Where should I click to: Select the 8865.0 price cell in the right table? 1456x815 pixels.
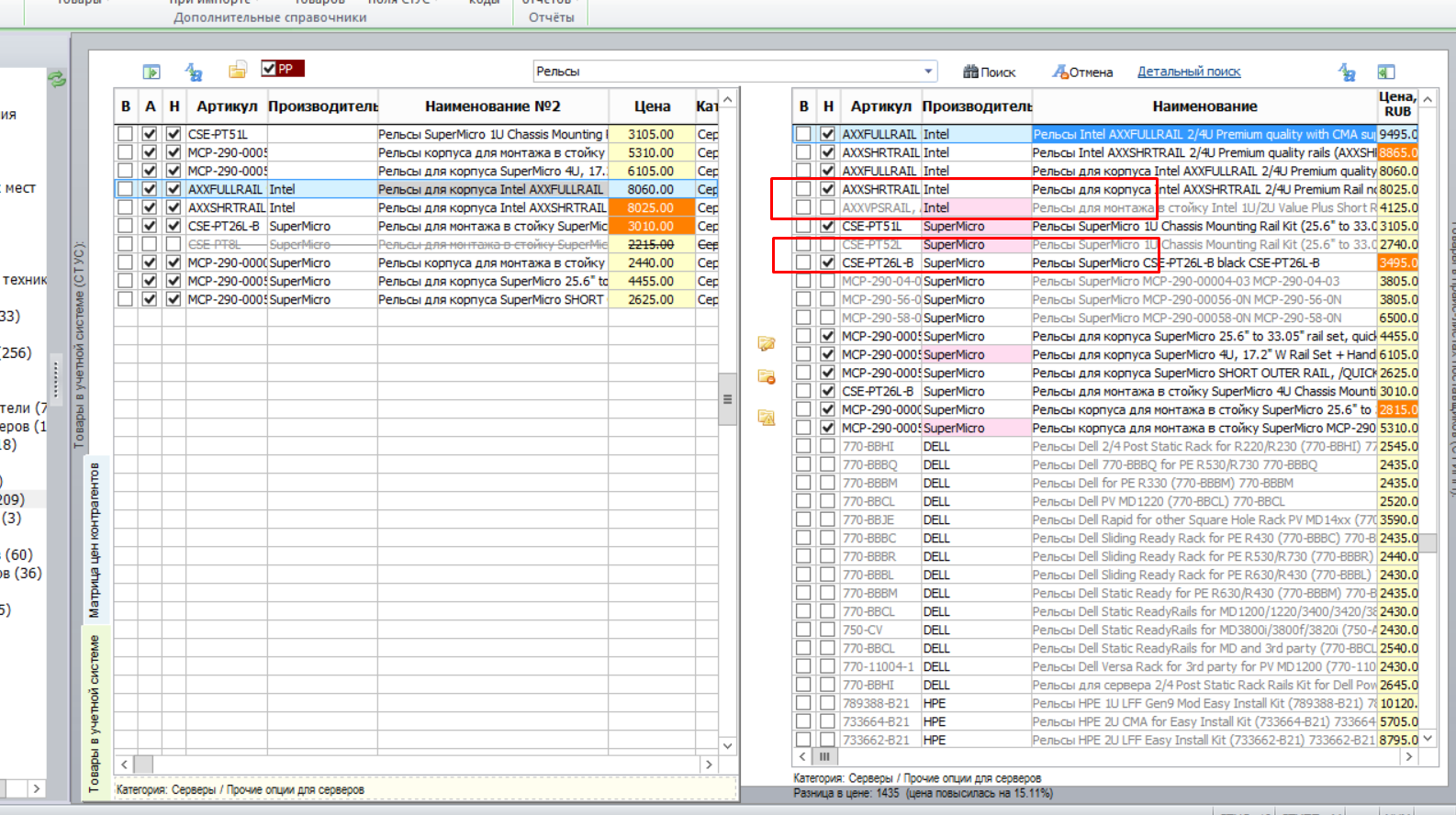[x=1397, y=152]
